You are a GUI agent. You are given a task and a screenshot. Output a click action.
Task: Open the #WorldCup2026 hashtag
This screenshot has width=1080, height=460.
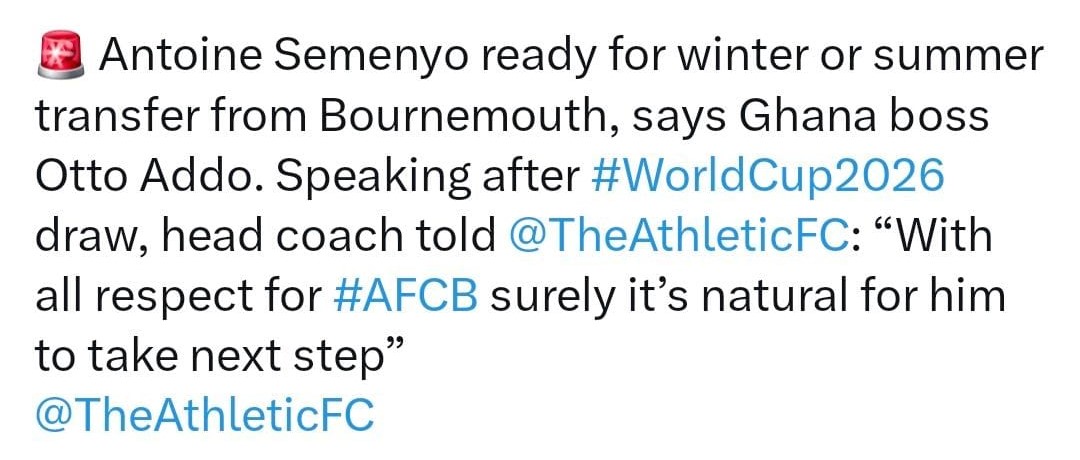[762, 177]
